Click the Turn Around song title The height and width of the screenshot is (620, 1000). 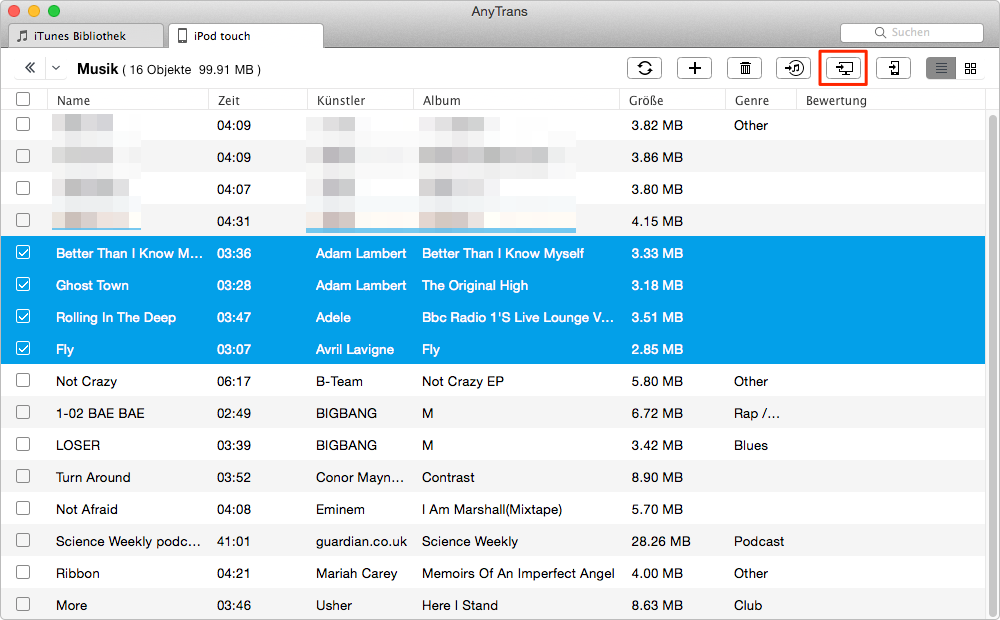click(x=93, y=477)
